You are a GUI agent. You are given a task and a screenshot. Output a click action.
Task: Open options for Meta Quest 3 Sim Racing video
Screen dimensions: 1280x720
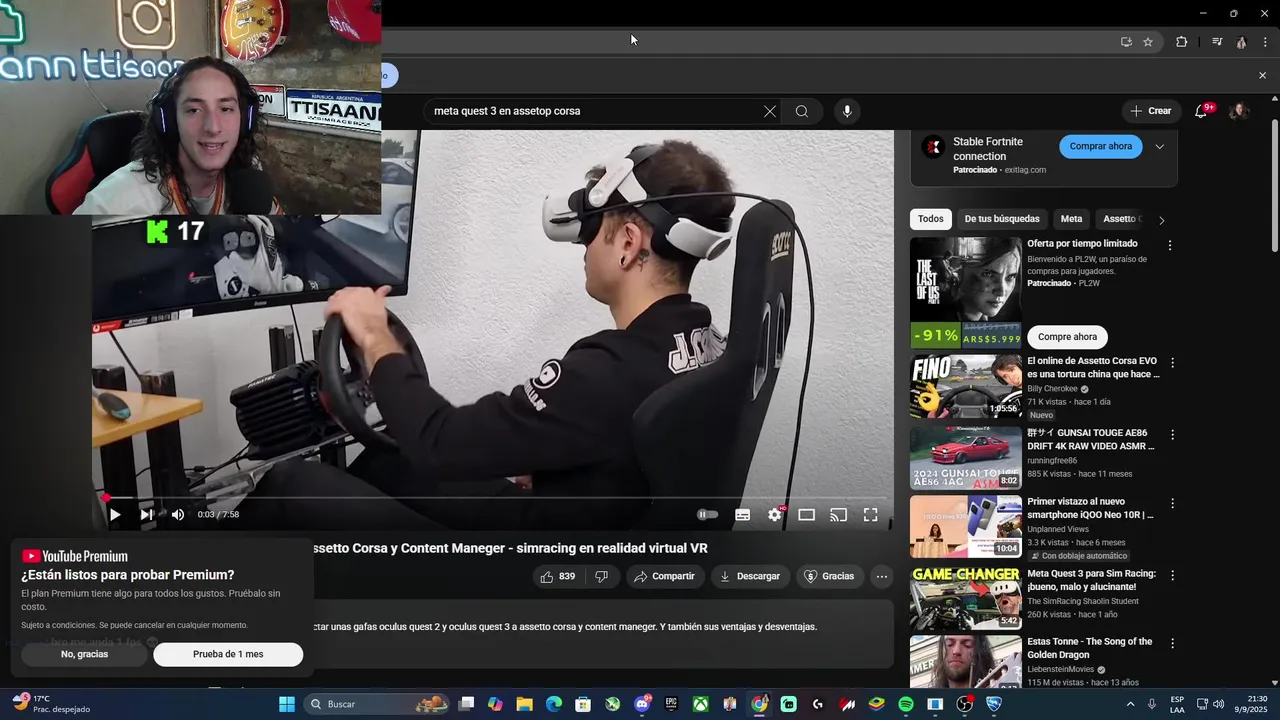1172,576
